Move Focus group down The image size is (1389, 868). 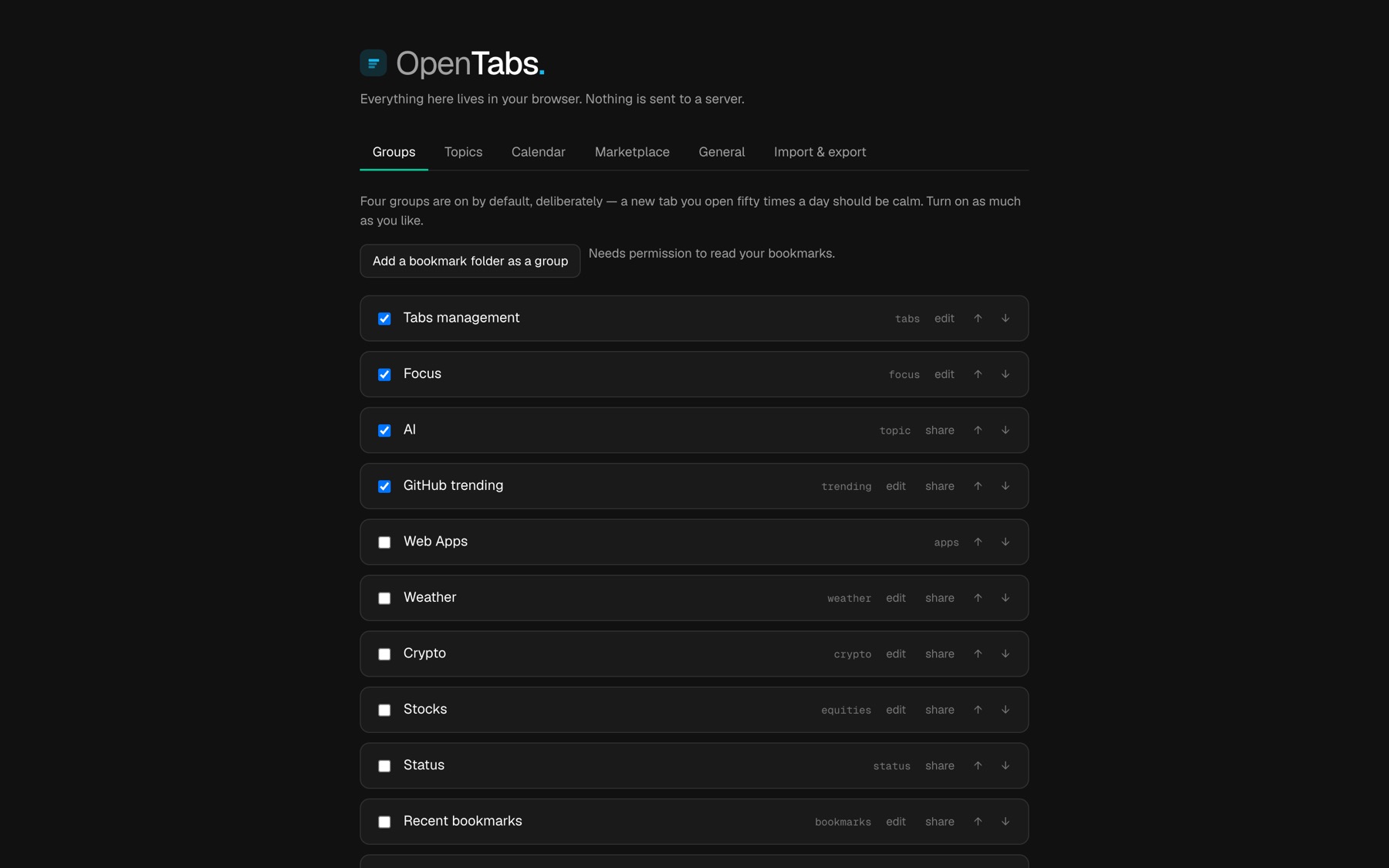pos(1005,374)
